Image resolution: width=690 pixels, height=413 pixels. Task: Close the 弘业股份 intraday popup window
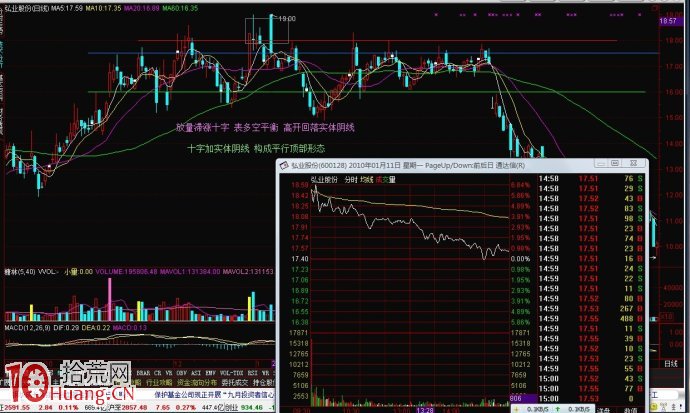633,164
